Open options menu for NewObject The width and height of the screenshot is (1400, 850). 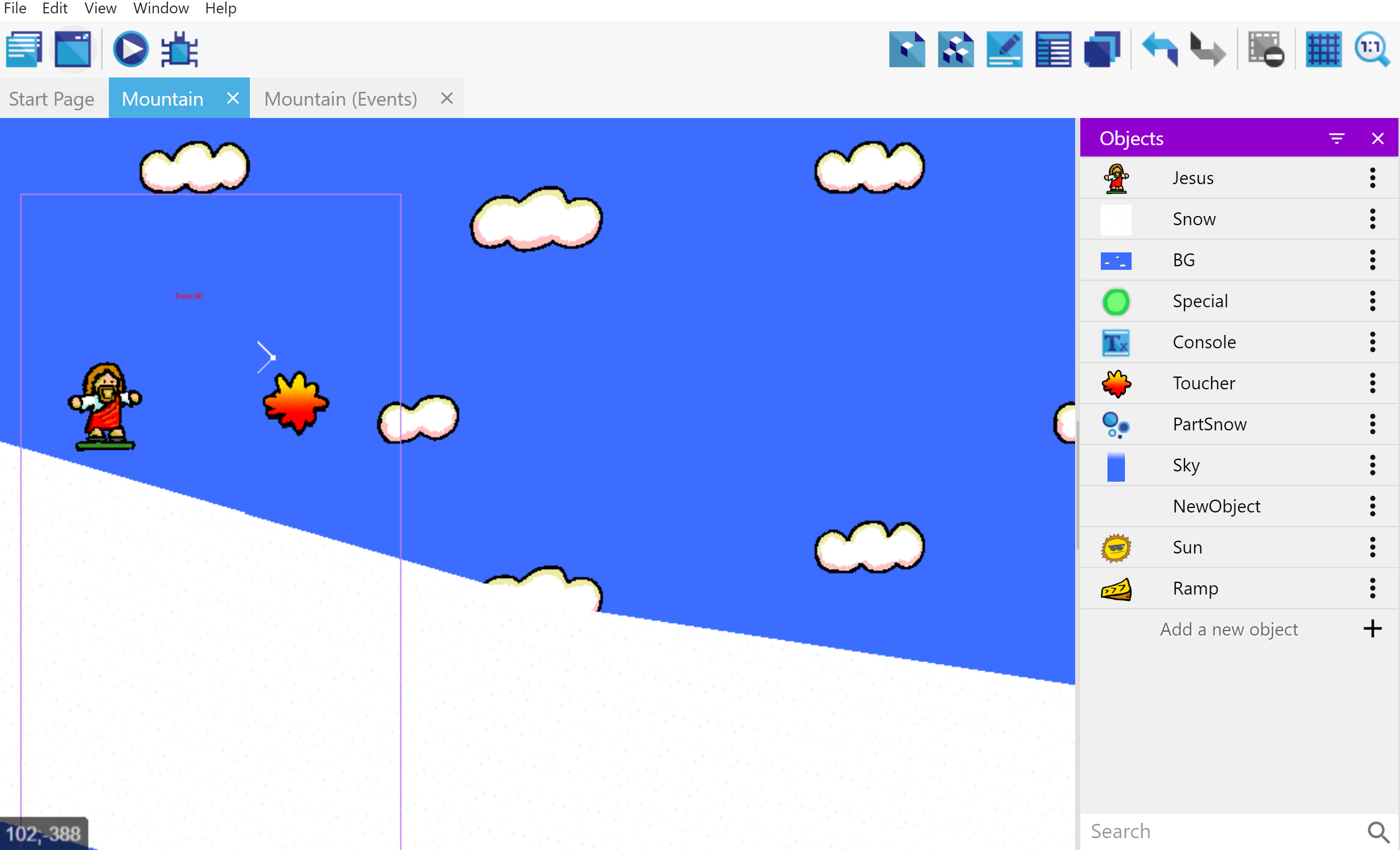[1373, 506]
